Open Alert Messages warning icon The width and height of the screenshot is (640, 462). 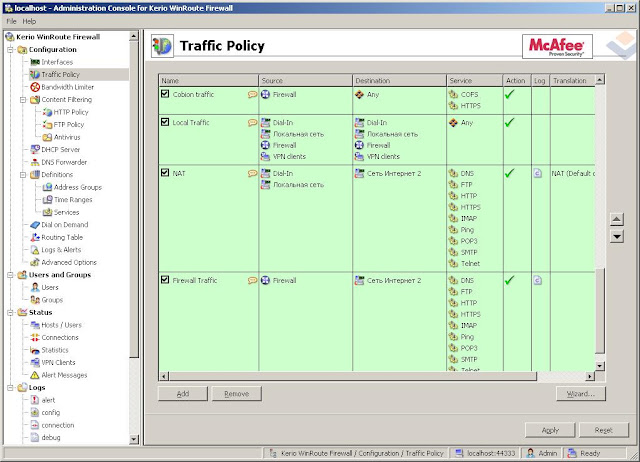tap(35, 375)
